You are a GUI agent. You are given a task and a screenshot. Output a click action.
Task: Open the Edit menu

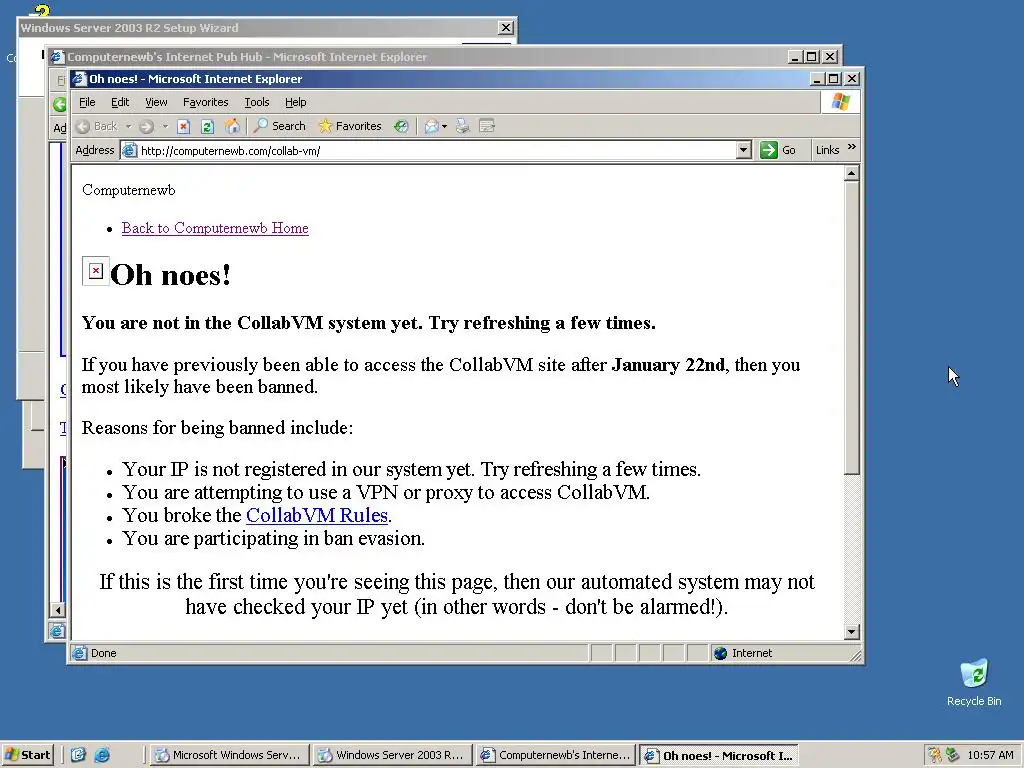pyautogui.click(x=120, y=102)
